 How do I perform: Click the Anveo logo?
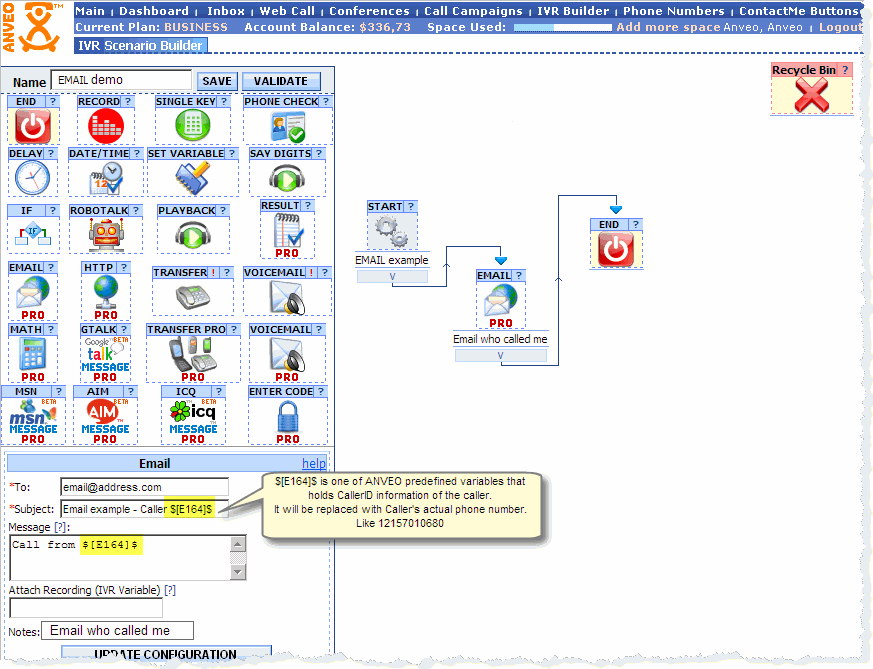click(x=33, y=27)
